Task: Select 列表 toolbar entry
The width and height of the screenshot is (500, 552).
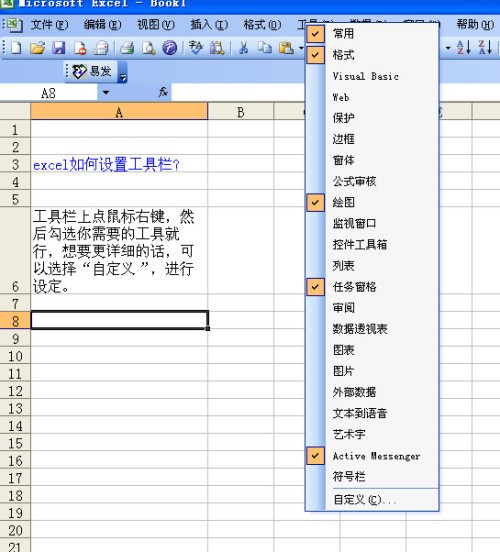Action: [x=372, y=266]
